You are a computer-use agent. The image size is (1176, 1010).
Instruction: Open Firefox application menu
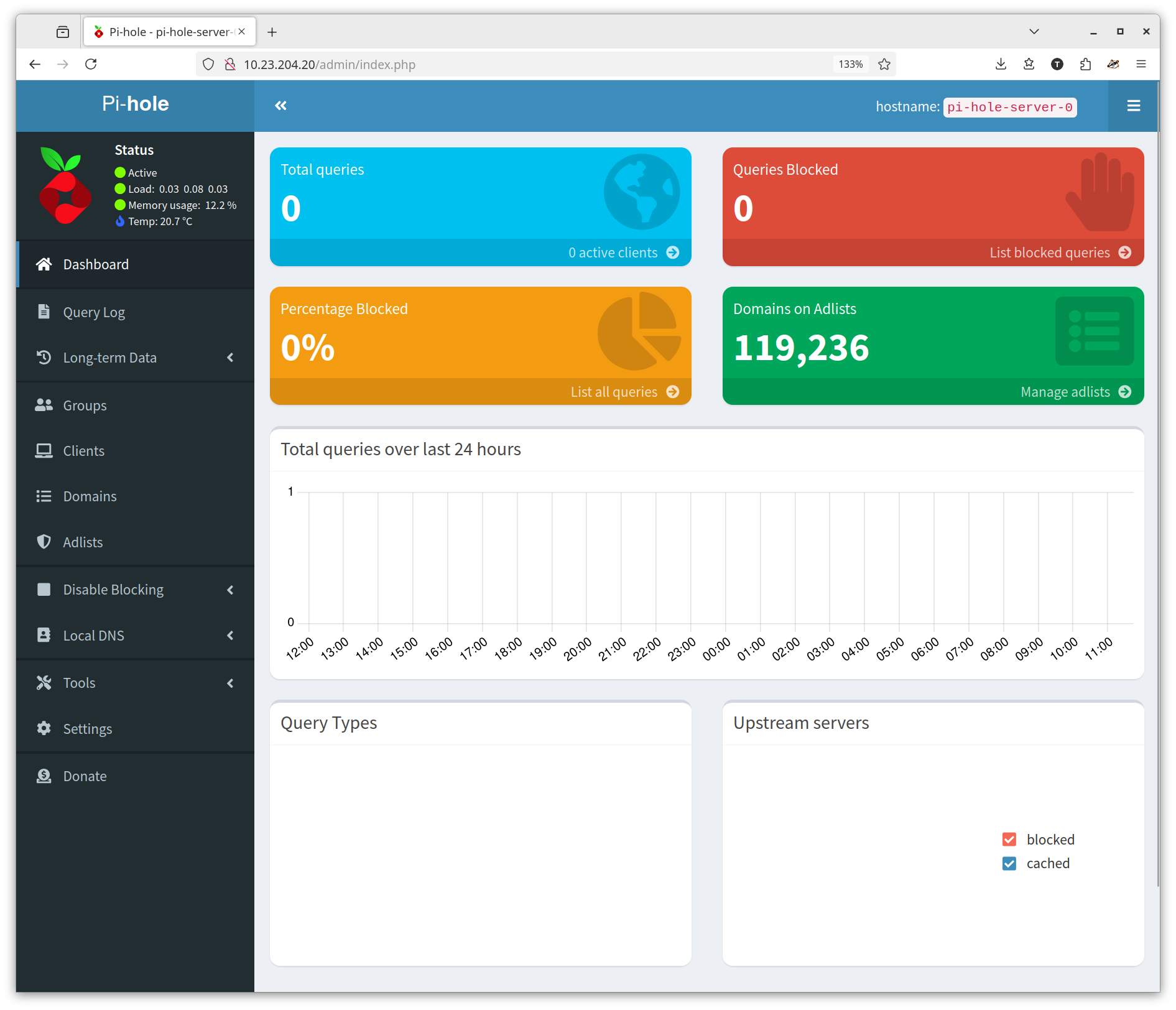[1141, 64]
